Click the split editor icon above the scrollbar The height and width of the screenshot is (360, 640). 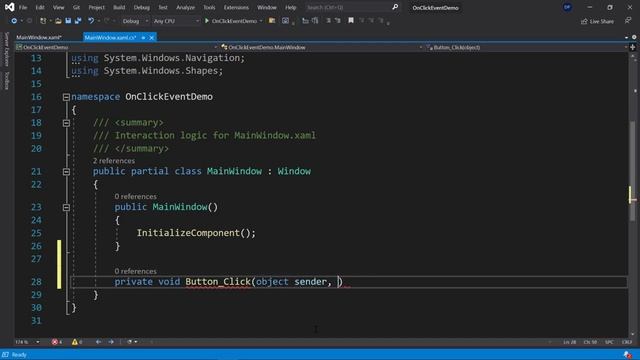tap(633, 47)
